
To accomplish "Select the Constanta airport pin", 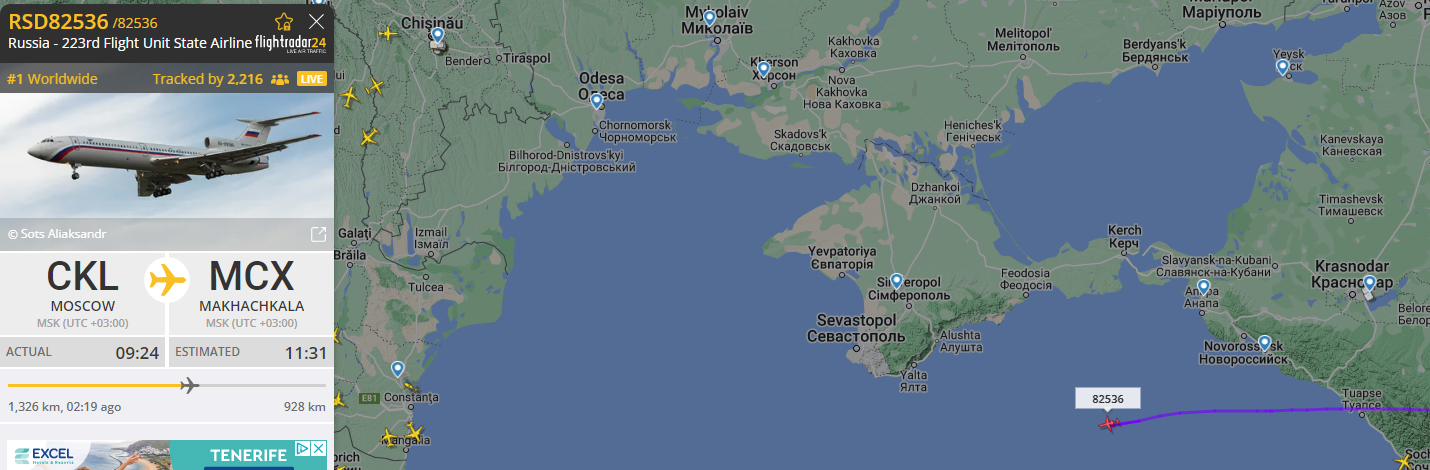I will coord(398,369).
